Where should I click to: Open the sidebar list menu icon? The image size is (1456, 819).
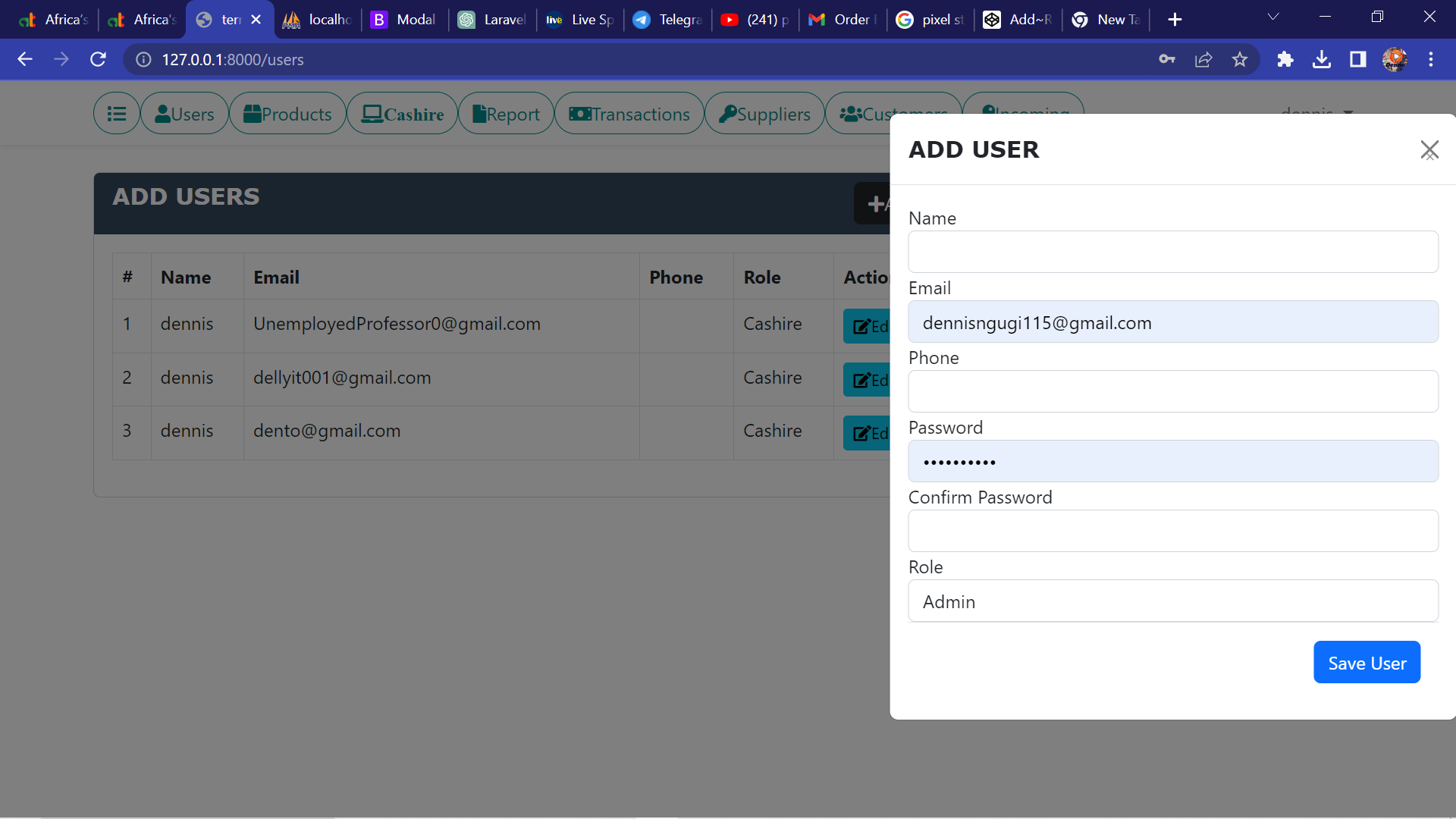[x=117, y=114]
